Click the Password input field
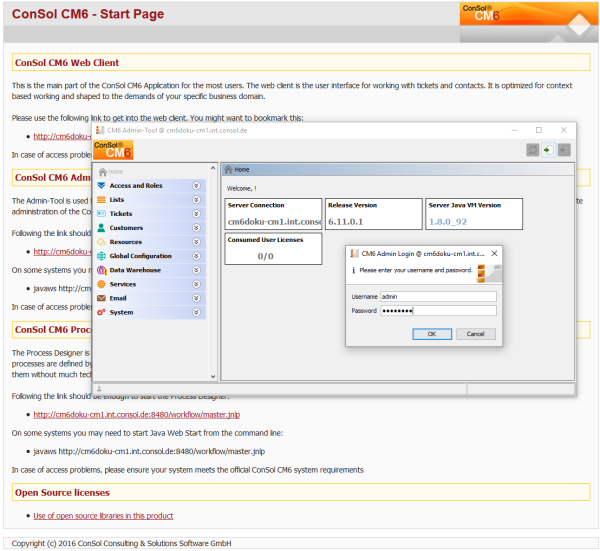The height and width of the screenshot is (551, 600). click(439, 310)
